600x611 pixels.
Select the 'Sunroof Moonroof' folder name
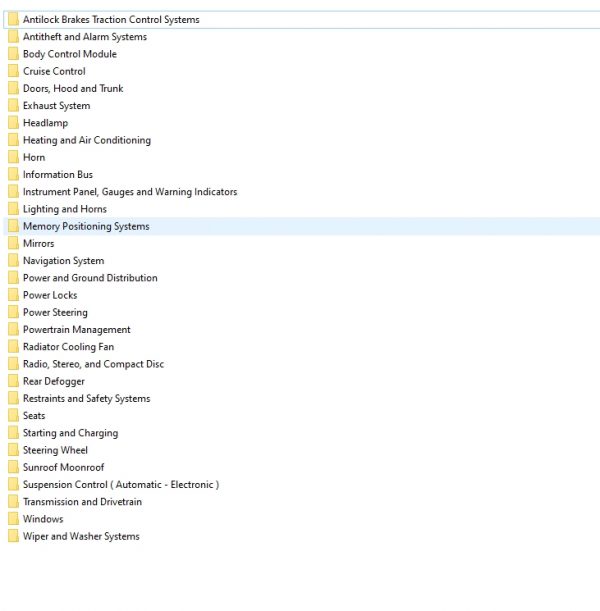pyautogui.click(x=64, y=467)
